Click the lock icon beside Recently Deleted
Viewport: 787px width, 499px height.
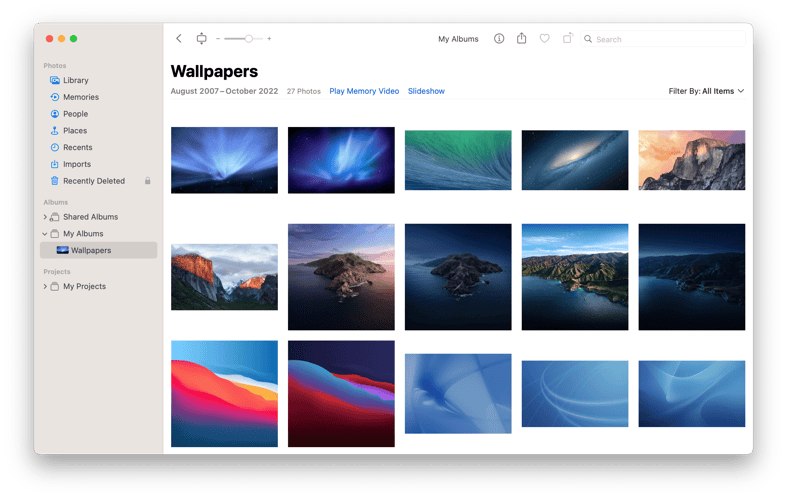pos(148,181)
